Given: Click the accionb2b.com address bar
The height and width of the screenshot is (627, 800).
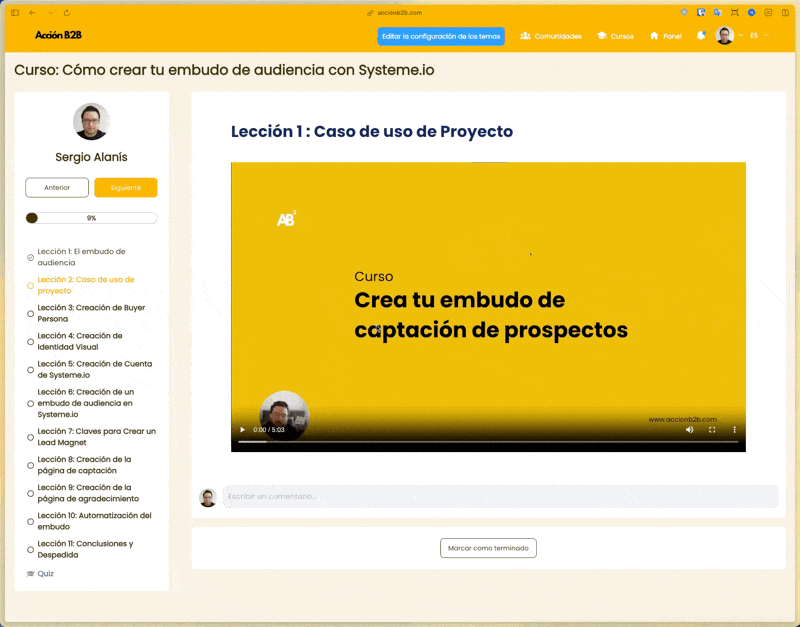Looking at the screenshot, I should 399,13.
